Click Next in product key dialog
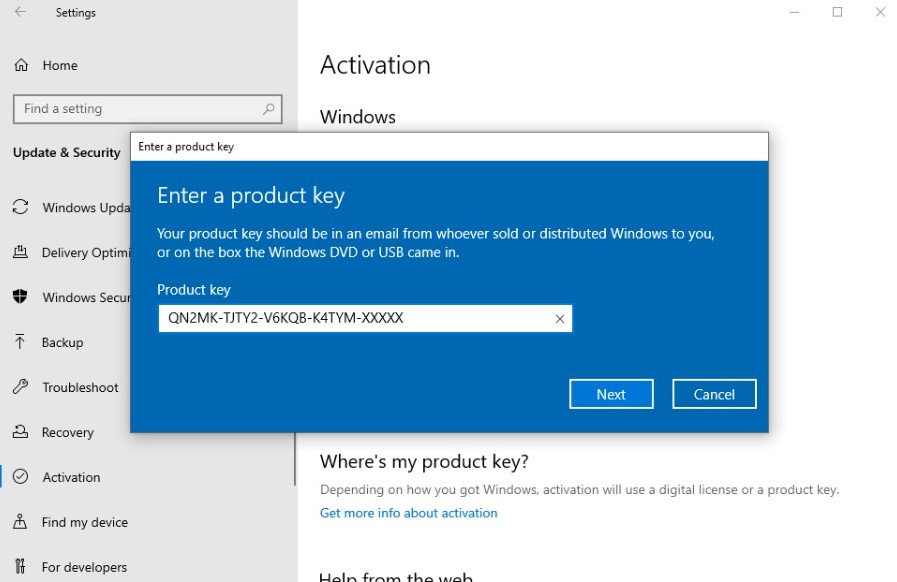Image resolution: width=897 pixels, height=582 pixels. click(x=611, y=394)
